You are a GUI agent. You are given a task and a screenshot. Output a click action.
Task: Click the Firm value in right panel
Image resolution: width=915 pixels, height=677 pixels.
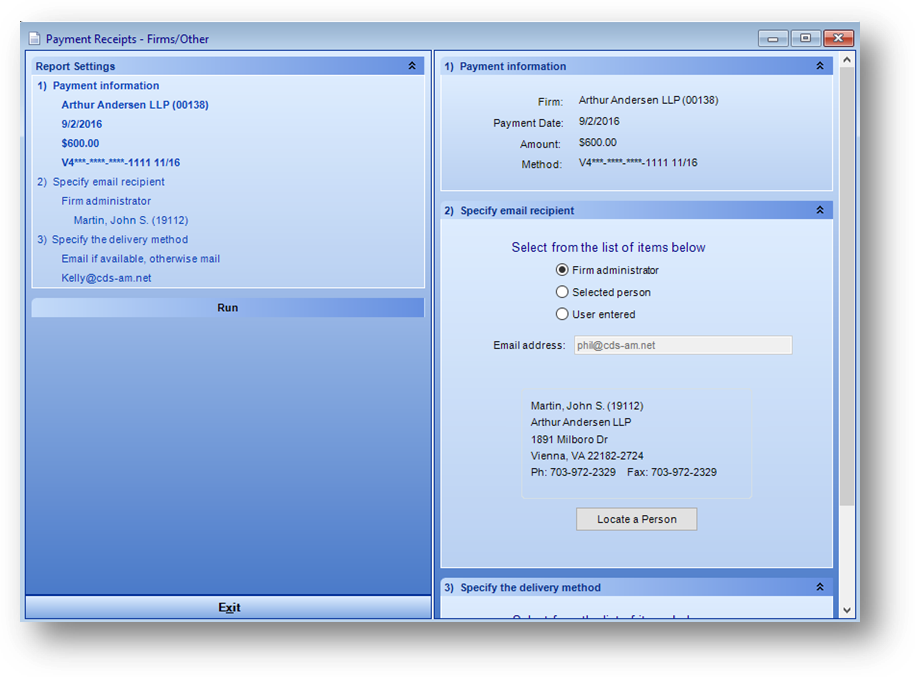648,100
